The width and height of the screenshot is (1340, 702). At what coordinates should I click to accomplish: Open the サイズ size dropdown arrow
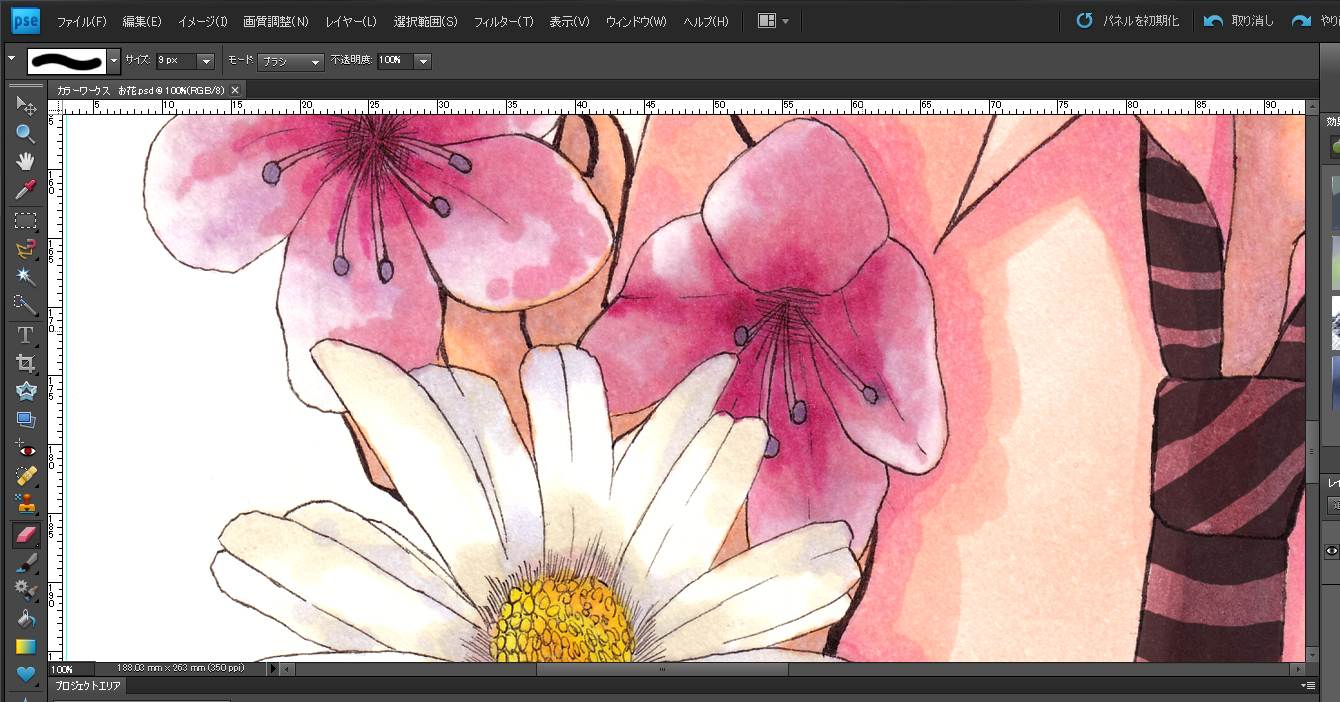point(206,61)
